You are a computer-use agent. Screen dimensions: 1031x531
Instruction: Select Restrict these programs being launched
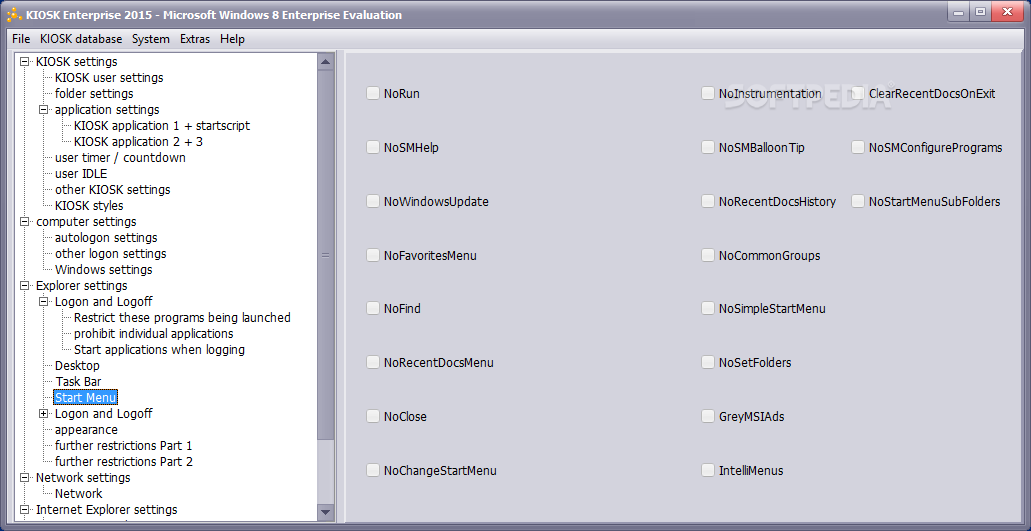[182, 317]
